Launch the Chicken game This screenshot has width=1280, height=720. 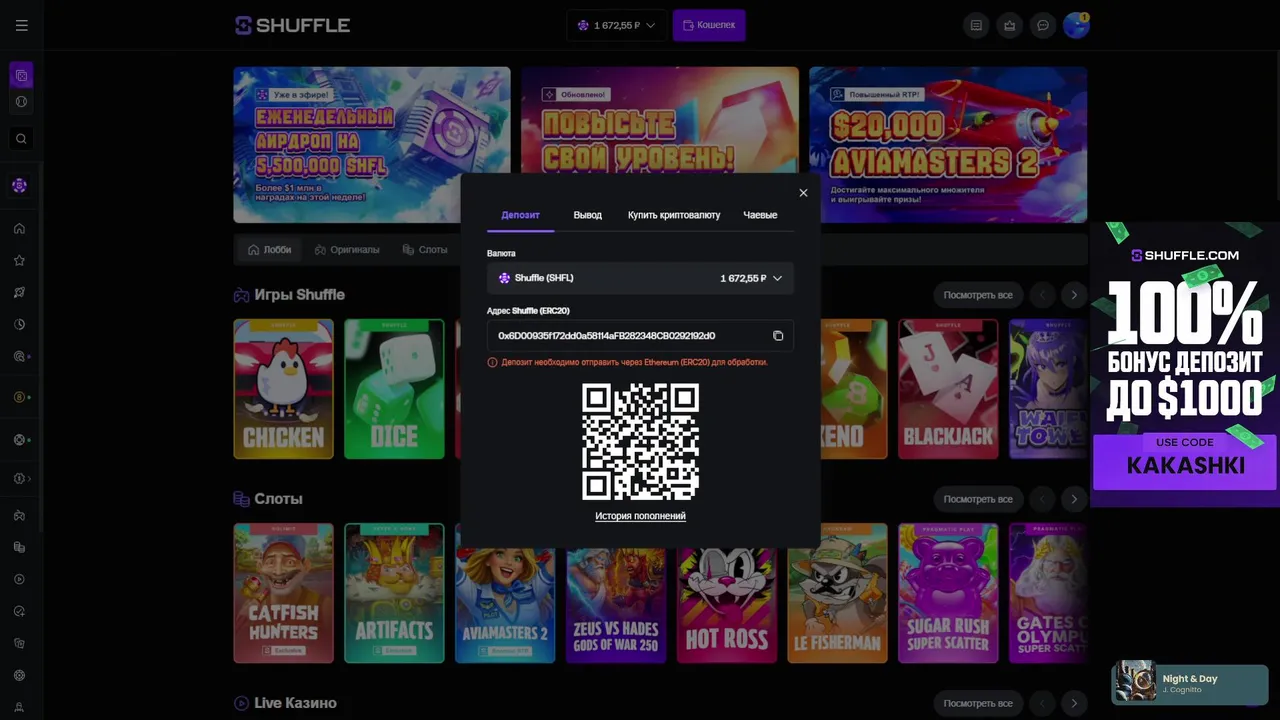click(x=284, y=389)
